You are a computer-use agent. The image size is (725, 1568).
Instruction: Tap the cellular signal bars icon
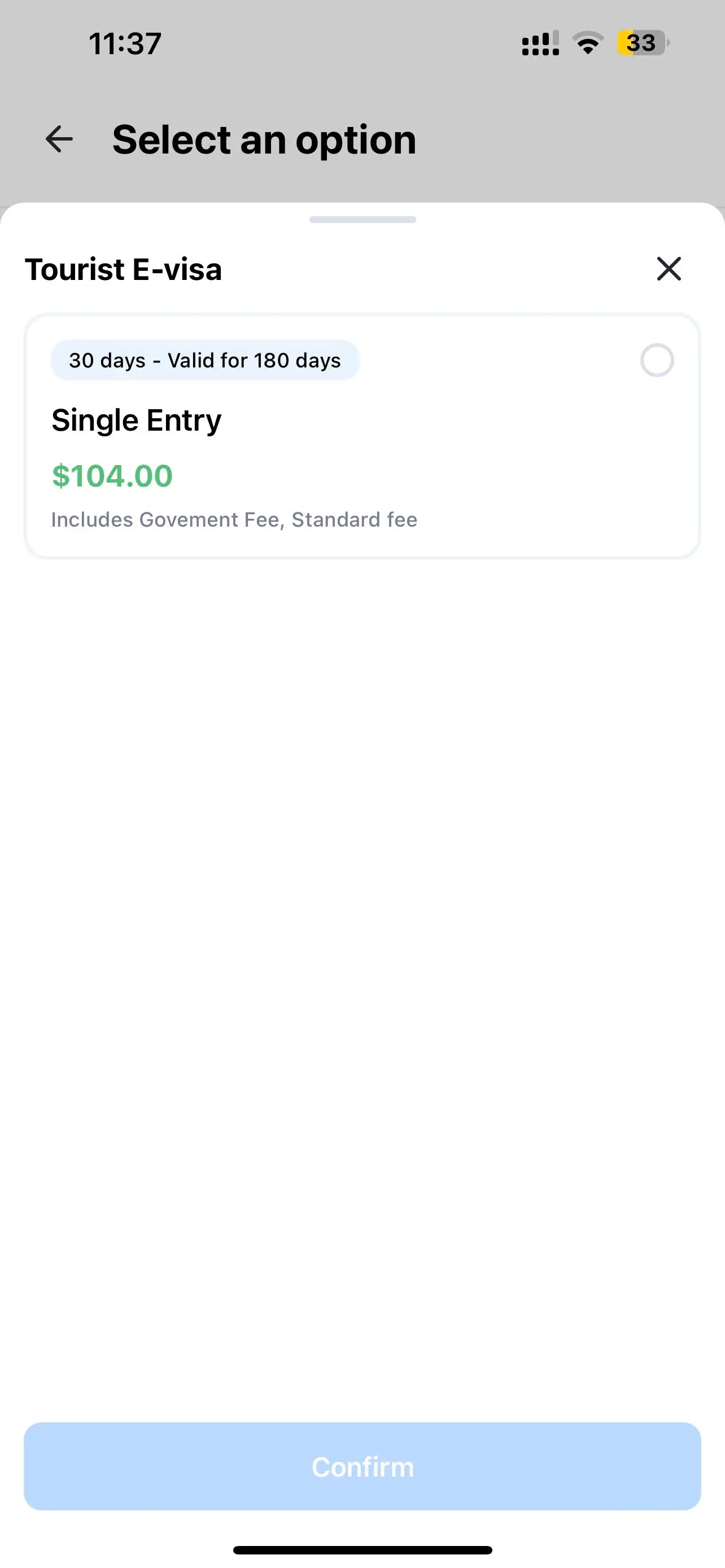540,43
